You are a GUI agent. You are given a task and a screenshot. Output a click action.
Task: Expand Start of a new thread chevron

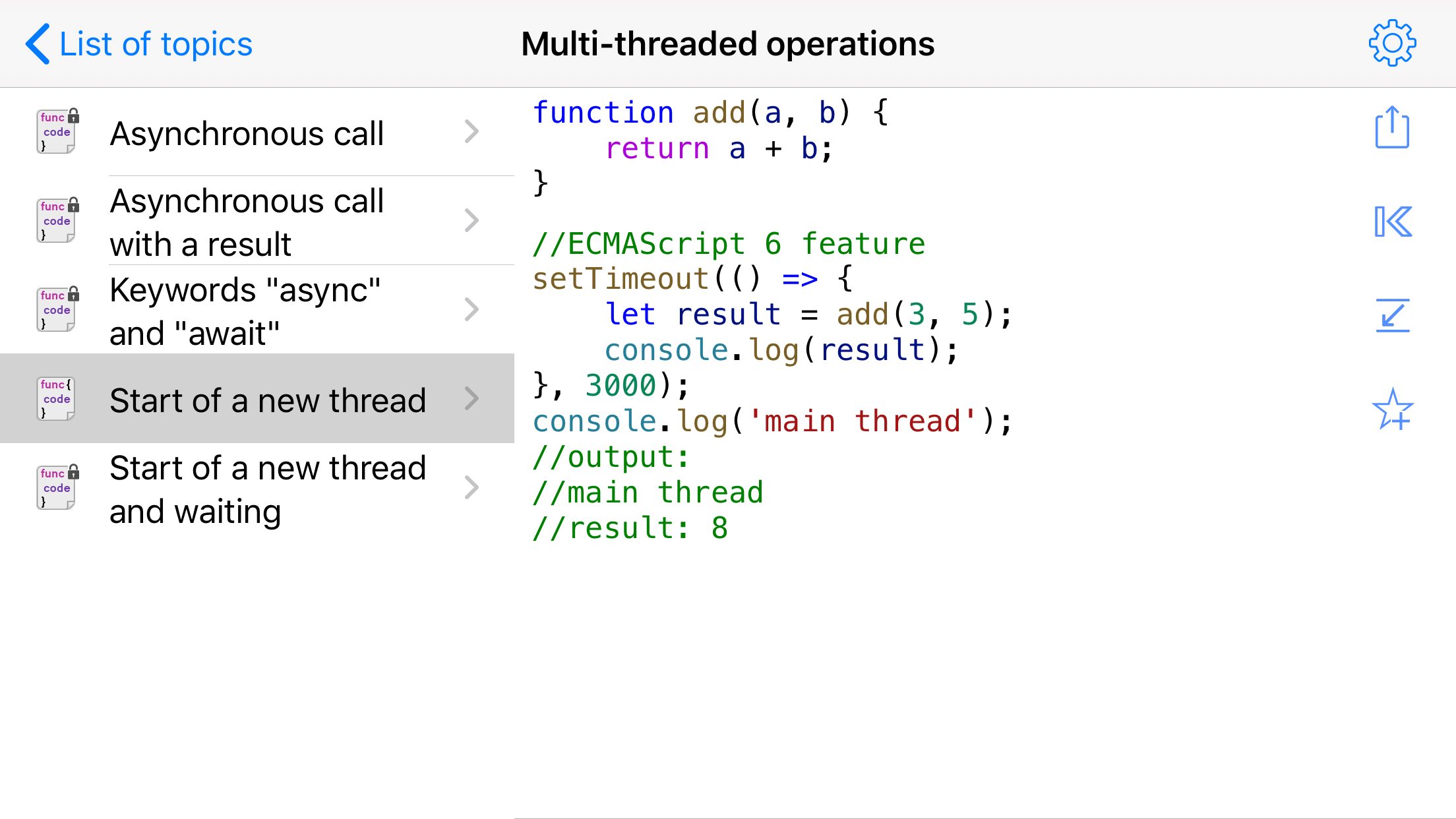click(x=471, y=398)
